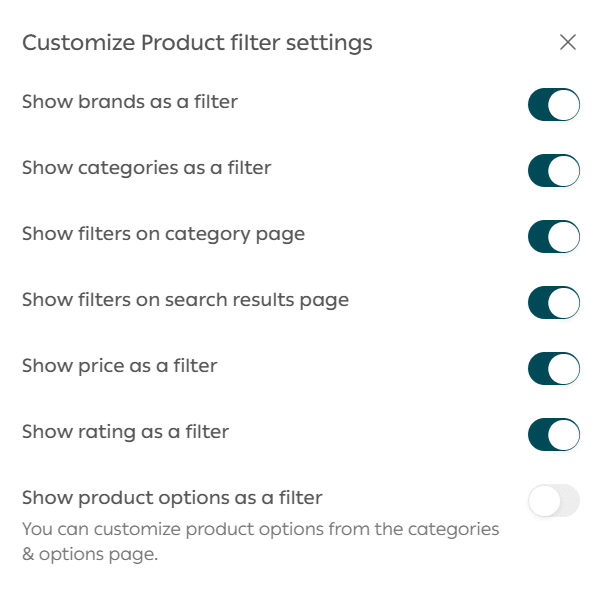Click the "Show rating as a filter" label
Screen dimensions: 605x592
point(125,432)
